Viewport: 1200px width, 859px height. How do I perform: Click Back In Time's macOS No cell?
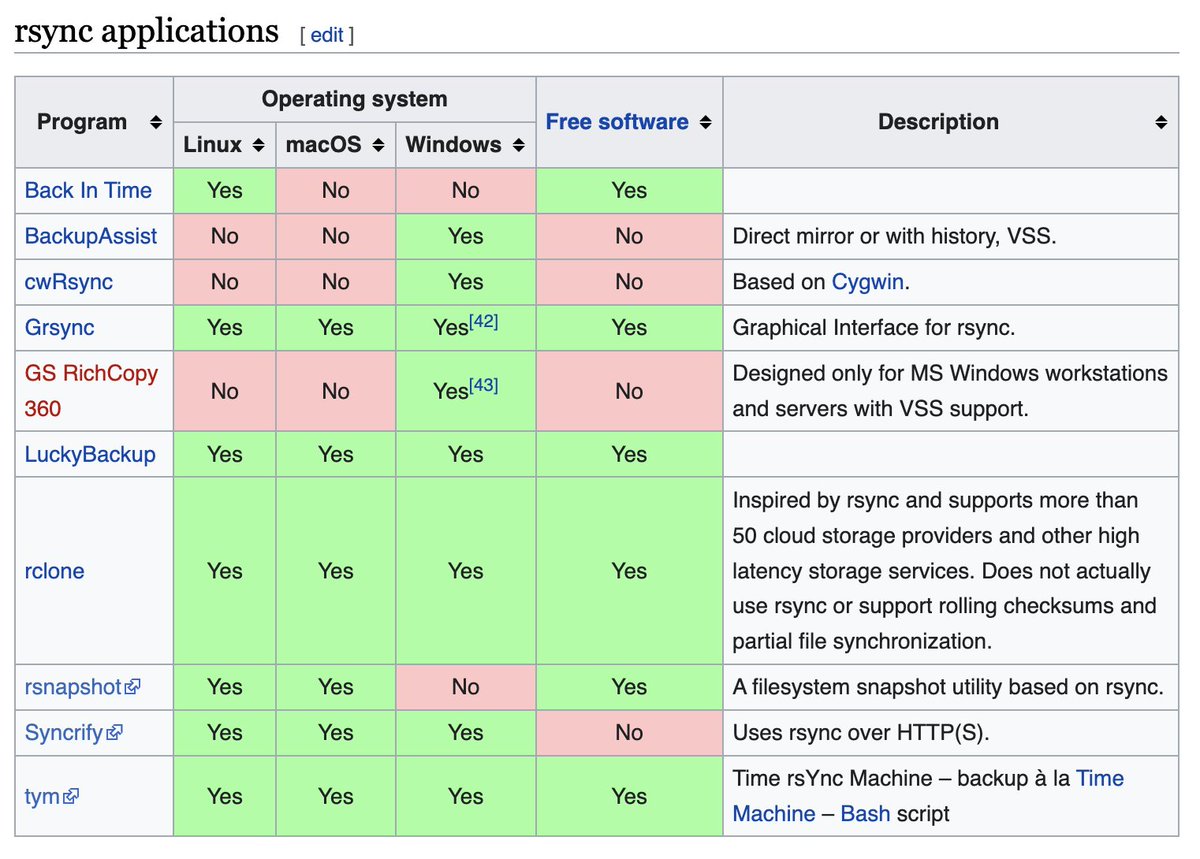pos(336,190)
